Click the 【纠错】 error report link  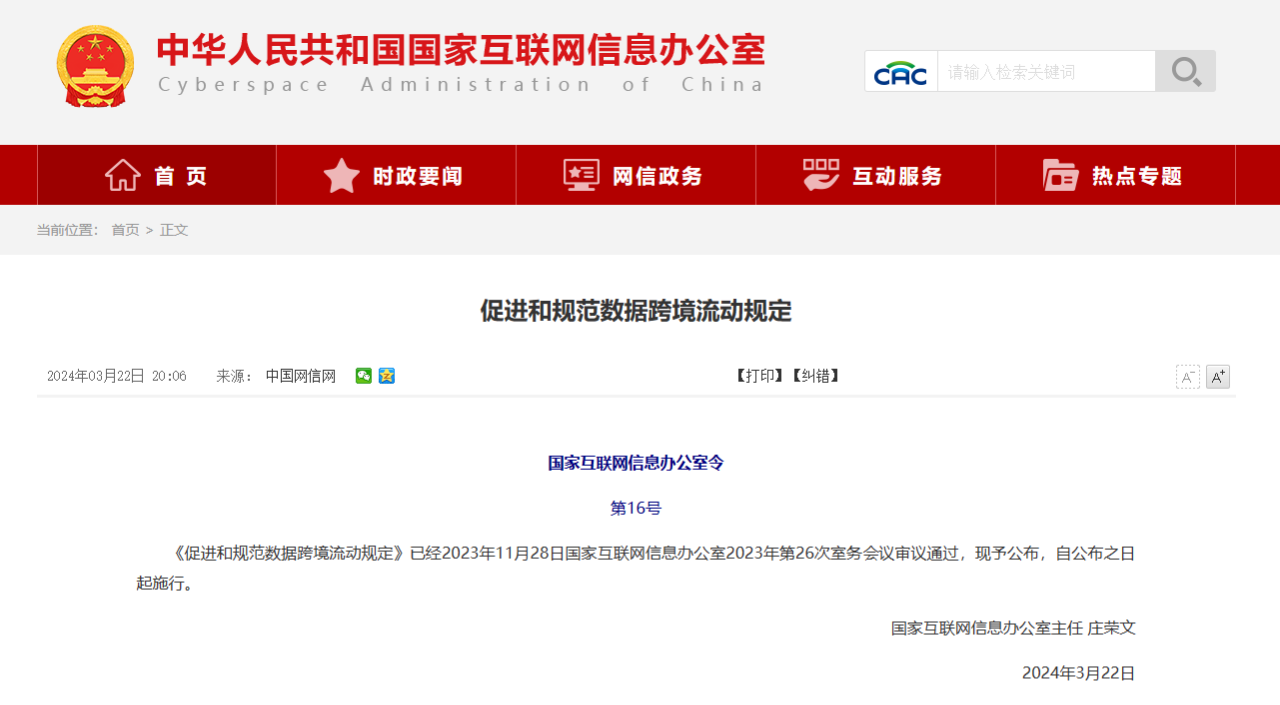pos(816,376)
